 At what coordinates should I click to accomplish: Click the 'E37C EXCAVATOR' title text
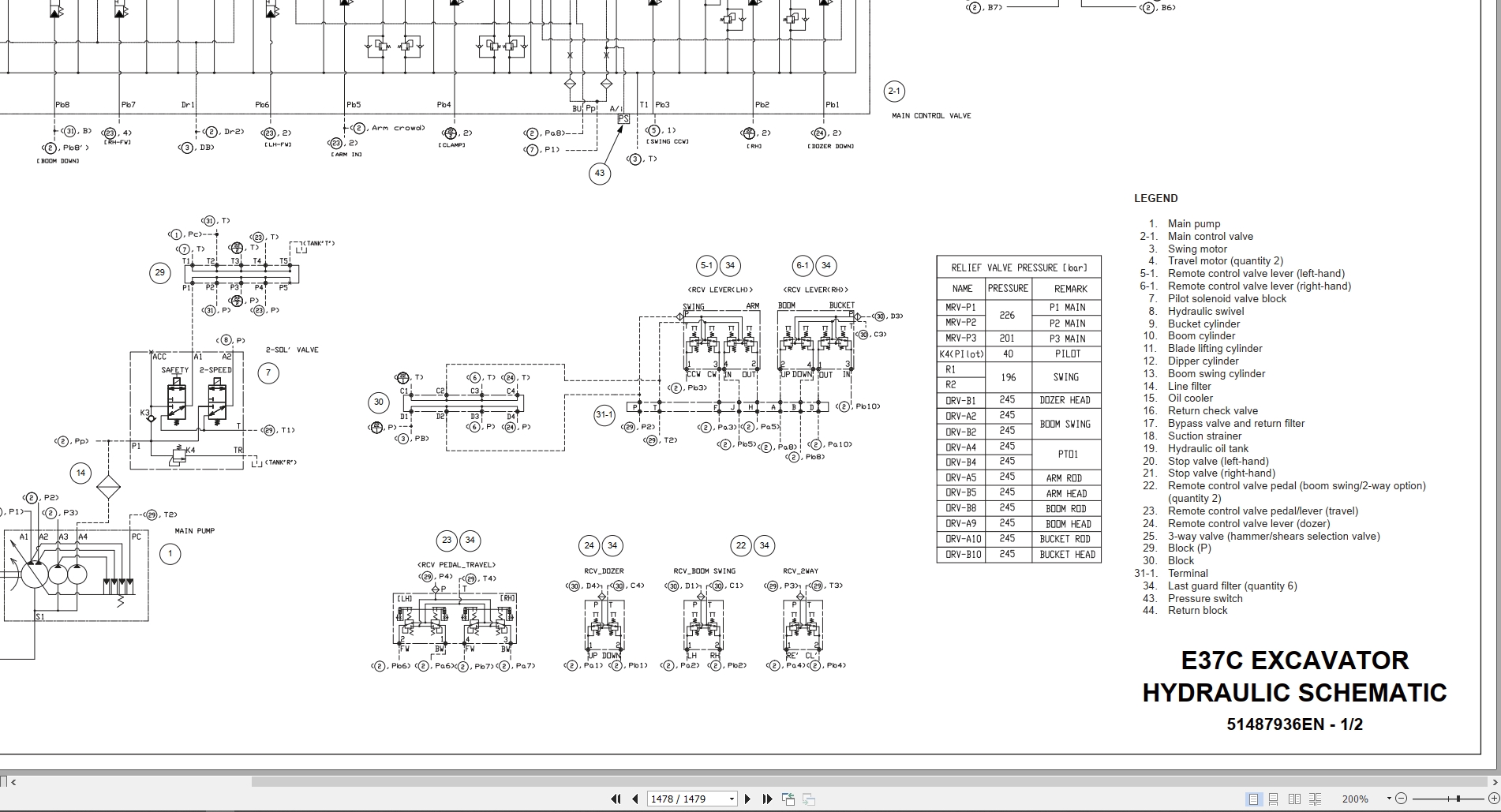click(1294, 660)
